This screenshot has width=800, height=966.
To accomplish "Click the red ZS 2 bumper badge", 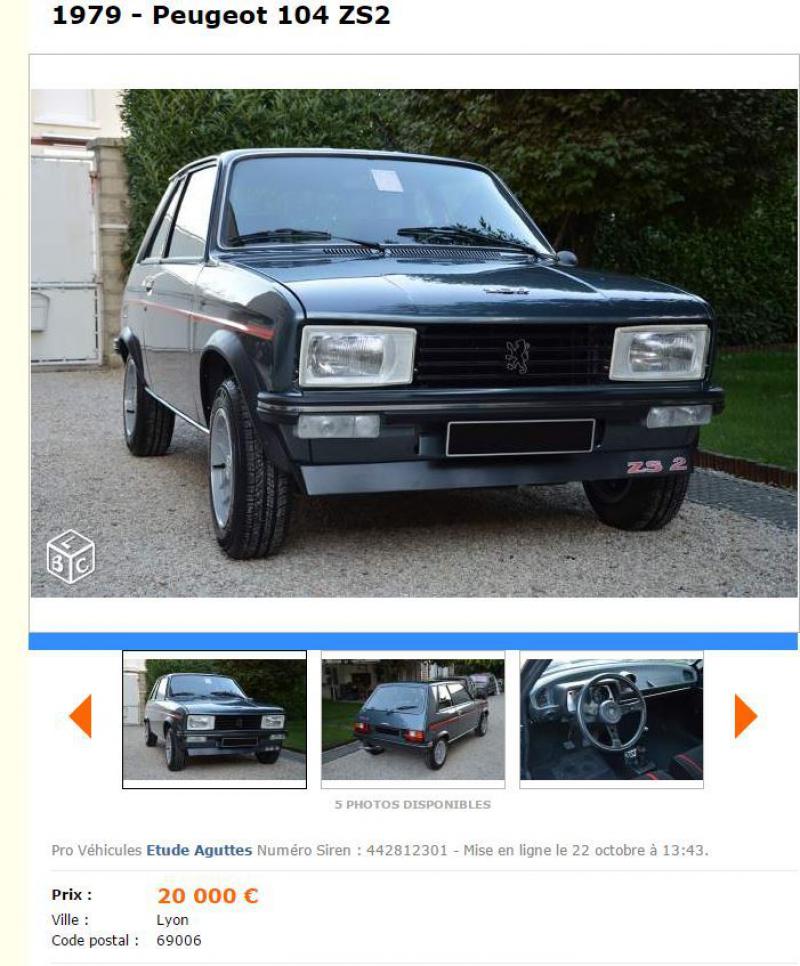I will tap(657, 465).
